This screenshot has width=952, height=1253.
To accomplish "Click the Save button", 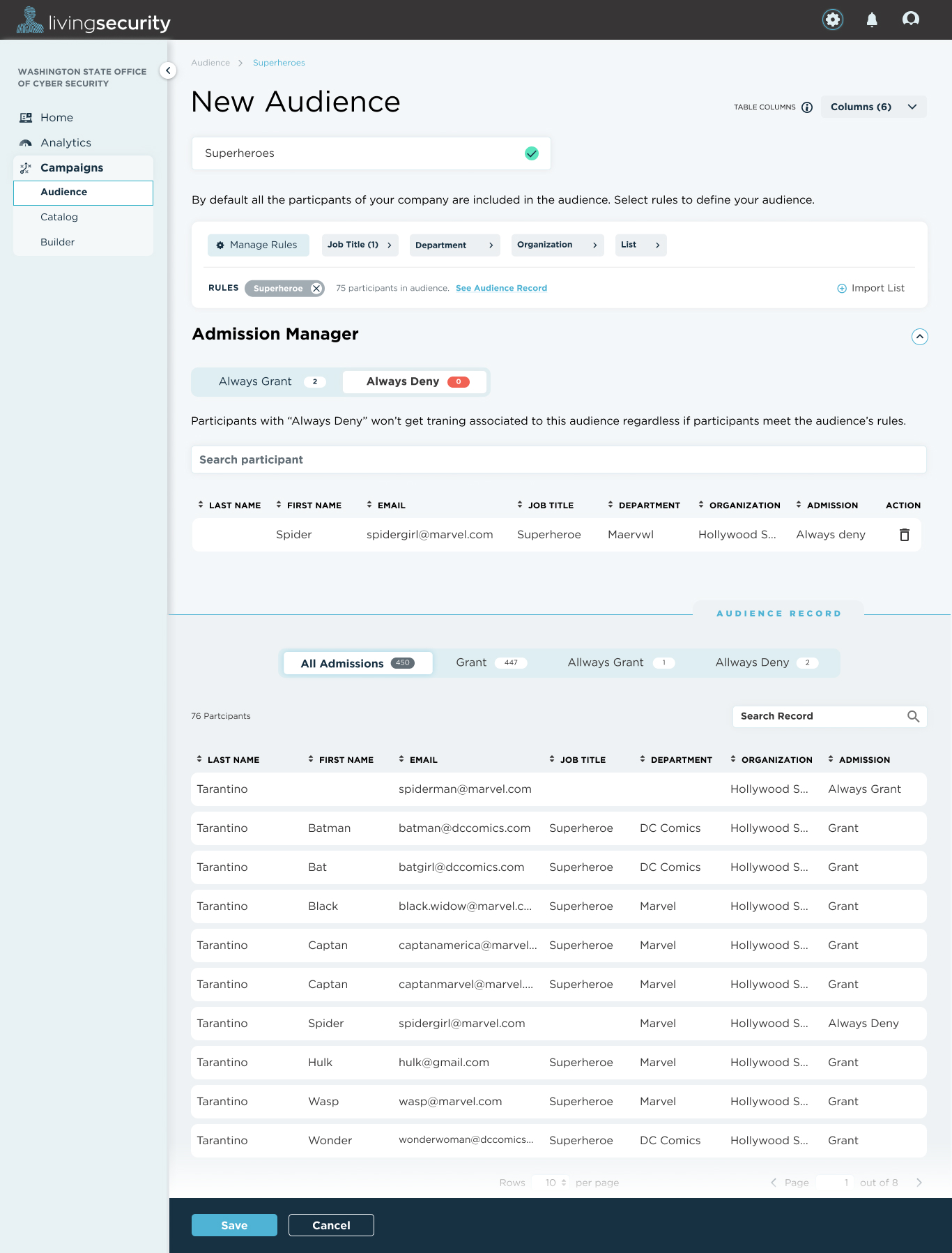I will [x=234, y=1225].
